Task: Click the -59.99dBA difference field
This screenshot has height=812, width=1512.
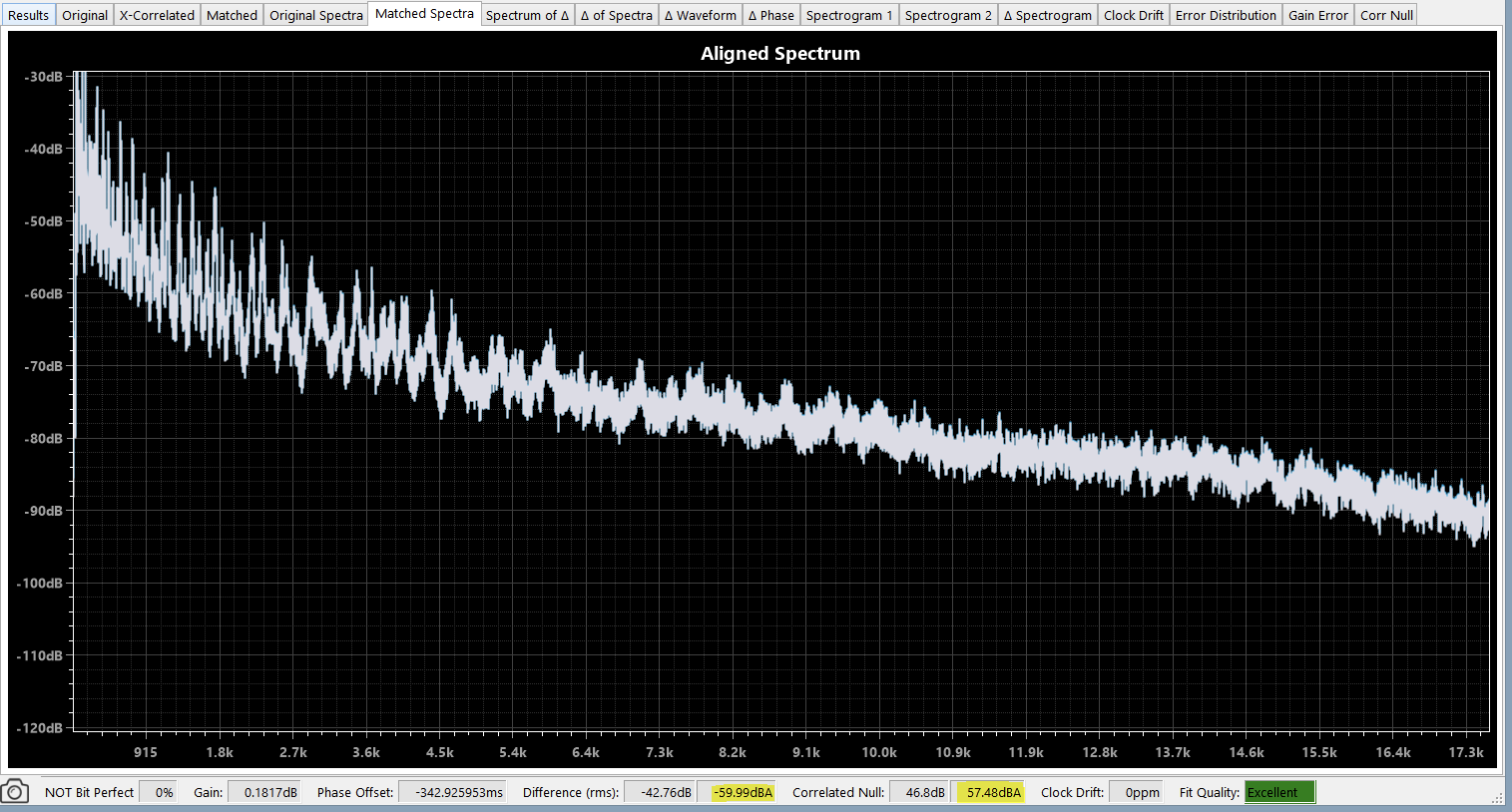Action: pyautogui.click(x=737, y=792)
